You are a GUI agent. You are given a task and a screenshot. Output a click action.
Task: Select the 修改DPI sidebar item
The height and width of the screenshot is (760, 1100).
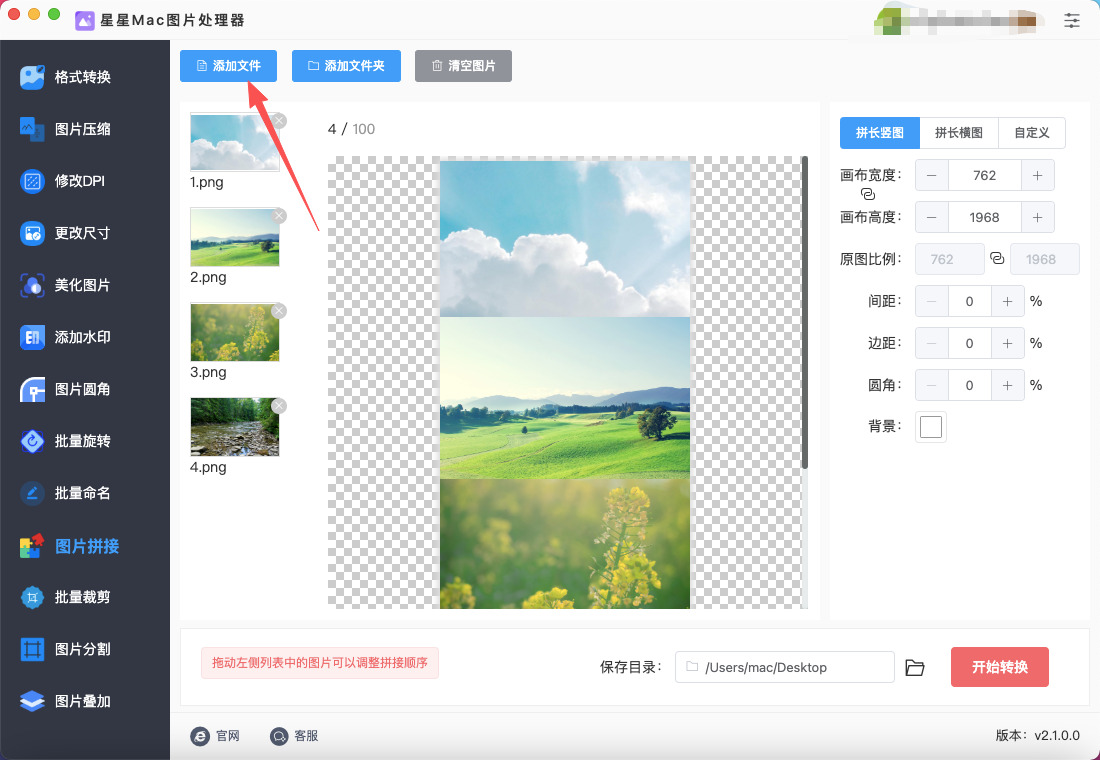click(63, 181)
